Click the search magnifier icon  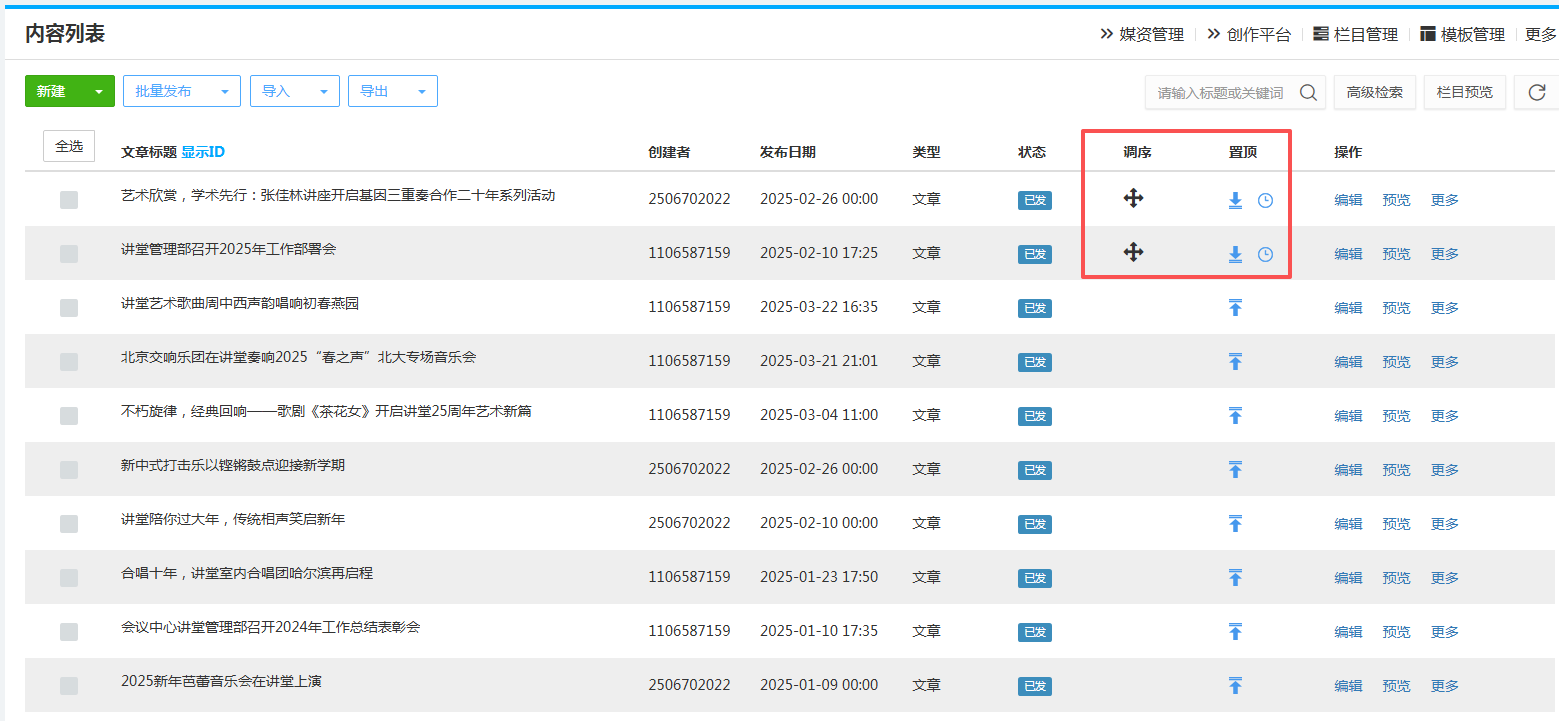click(x=1308, y=92)
